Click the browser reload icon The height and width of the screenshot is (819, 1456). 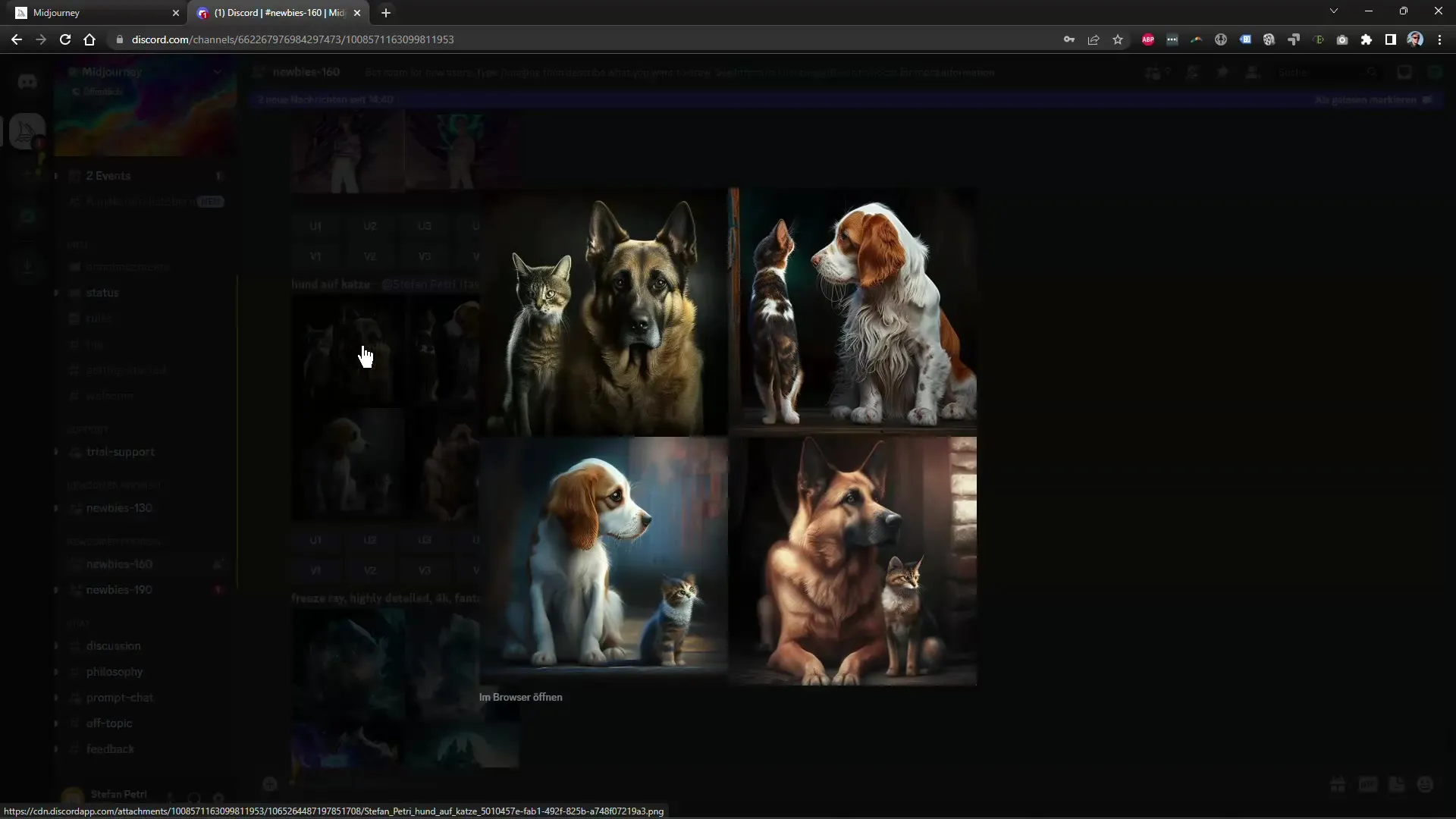tap(64, 39)
